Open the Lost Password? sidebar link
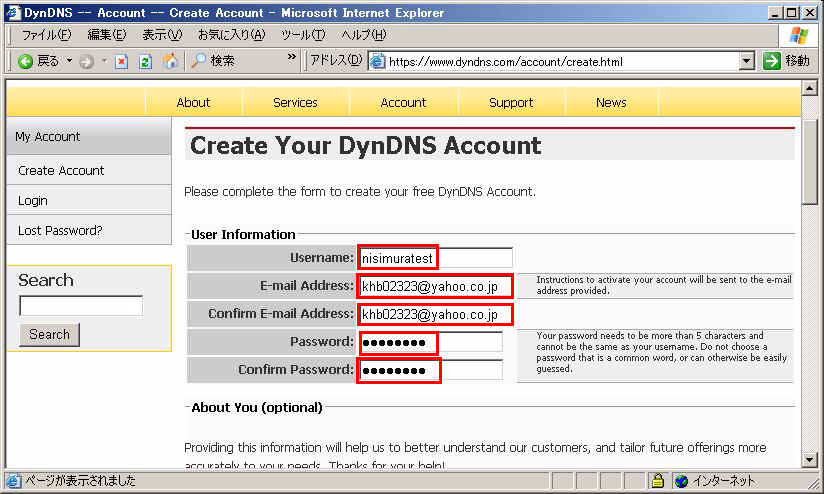 [89, 230]
